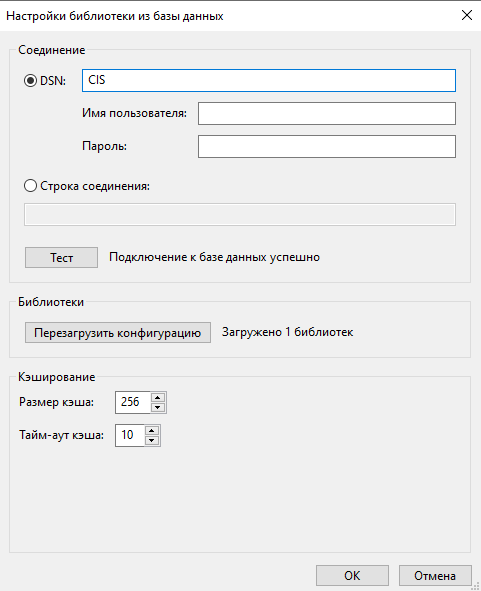481x591 pixels.
Task: Click 'Перезагрузить конфигурацию' button
Action: pyautogui.click(x=118, y=332)
